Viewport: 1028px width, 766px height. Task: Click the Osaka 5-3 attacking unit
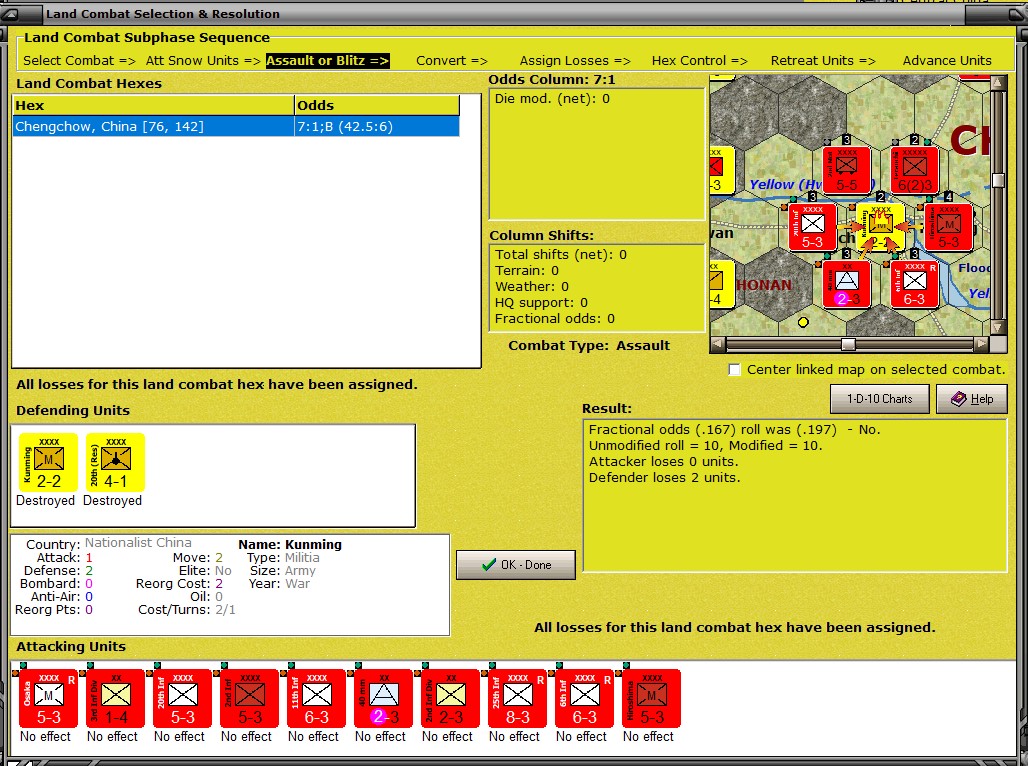(49, 698)
